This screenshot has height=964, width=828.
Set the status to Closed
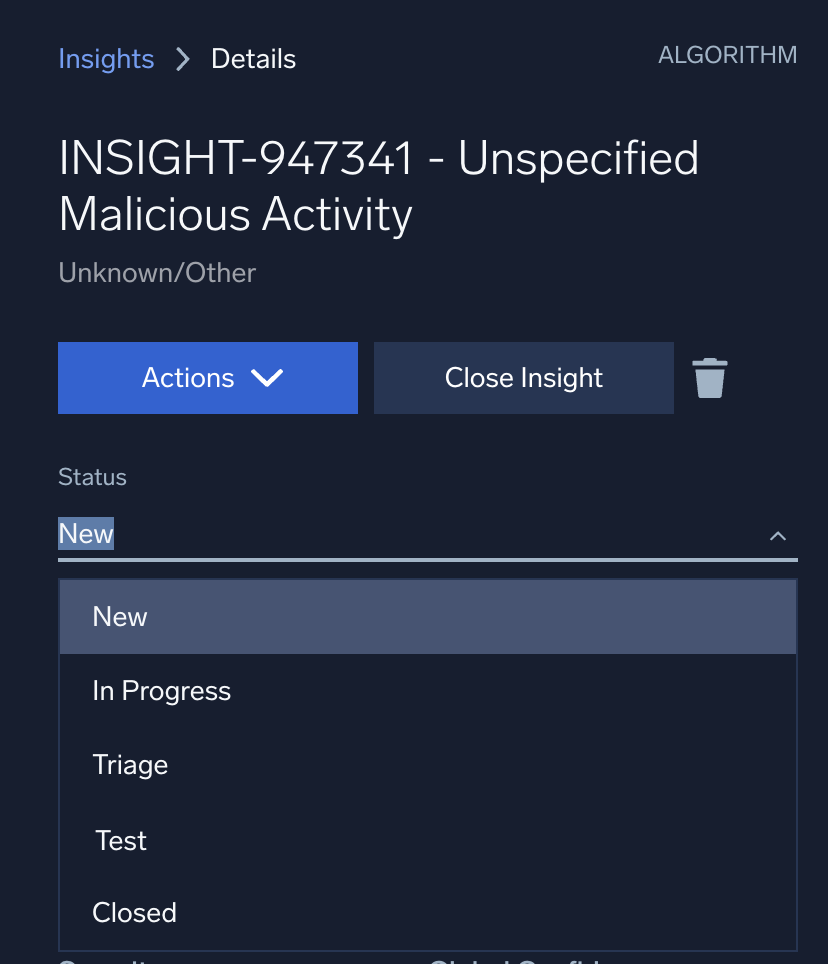pyautogui.click(x=134, y=913)
